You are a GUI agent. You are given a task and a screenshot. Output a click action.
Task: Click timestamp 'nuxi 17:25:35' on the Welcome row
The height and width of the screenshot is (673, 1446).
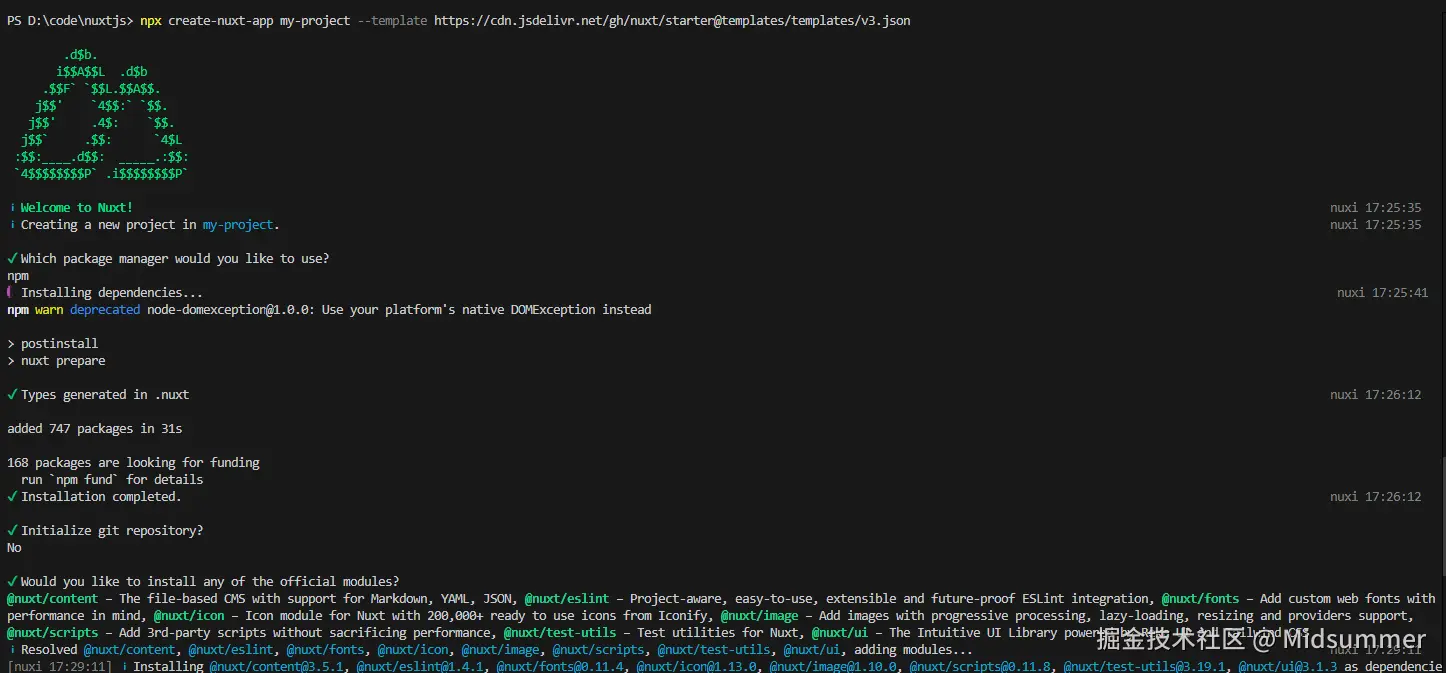pyautogui.click(x=1375, y=208)
